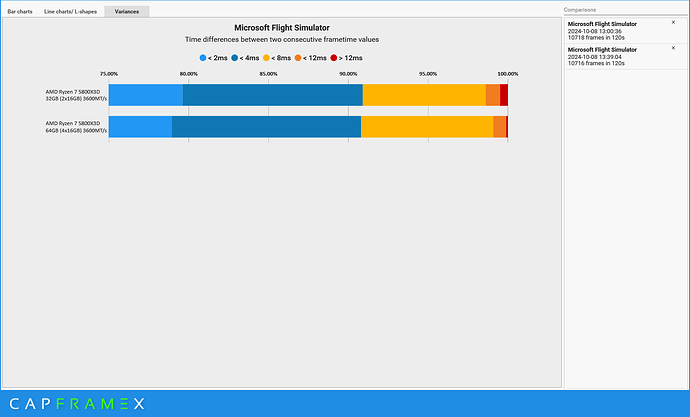The height and width of the screenshot is (417, 690).
Task: Click the 64GB bar's orange < 12ms segment
Action: [x=499, y=127]
